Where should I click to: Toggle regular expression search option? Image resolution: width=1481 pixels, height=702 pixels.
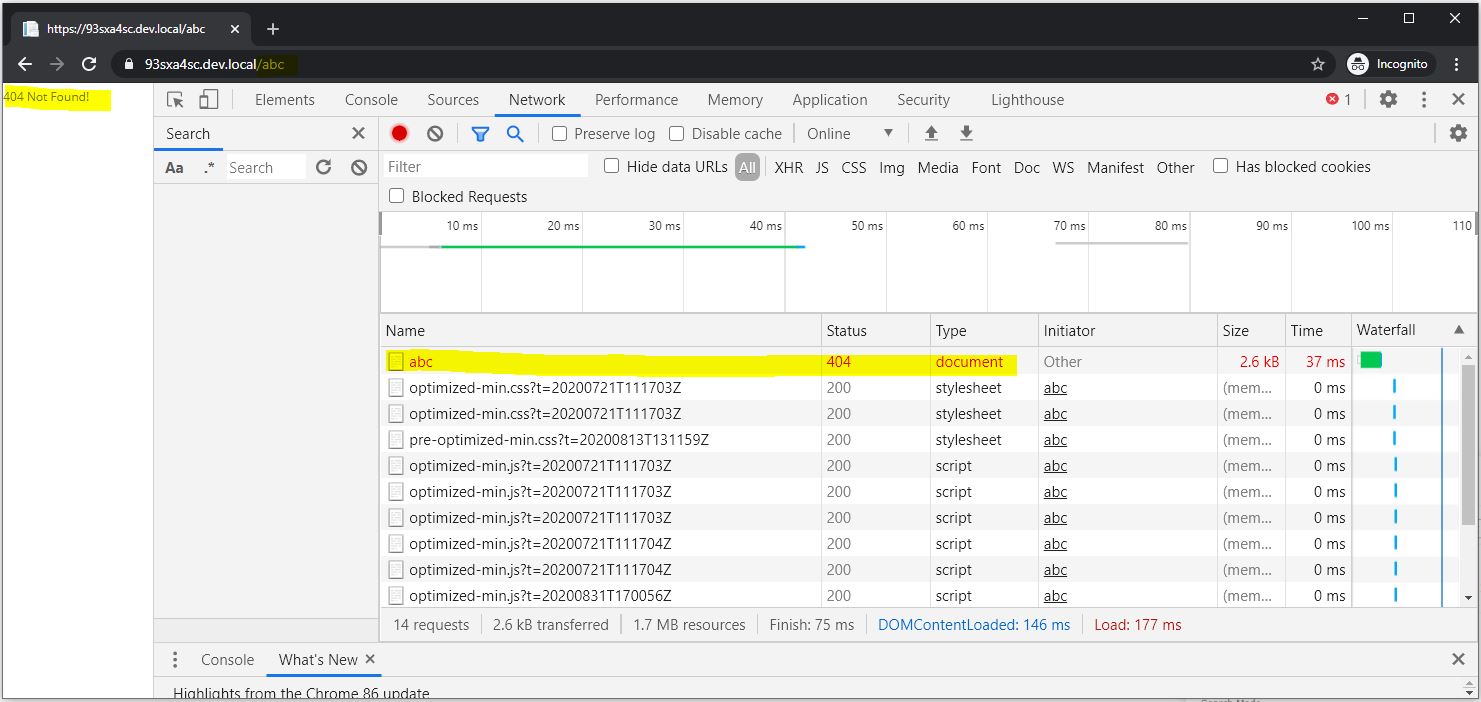point(208,167)
